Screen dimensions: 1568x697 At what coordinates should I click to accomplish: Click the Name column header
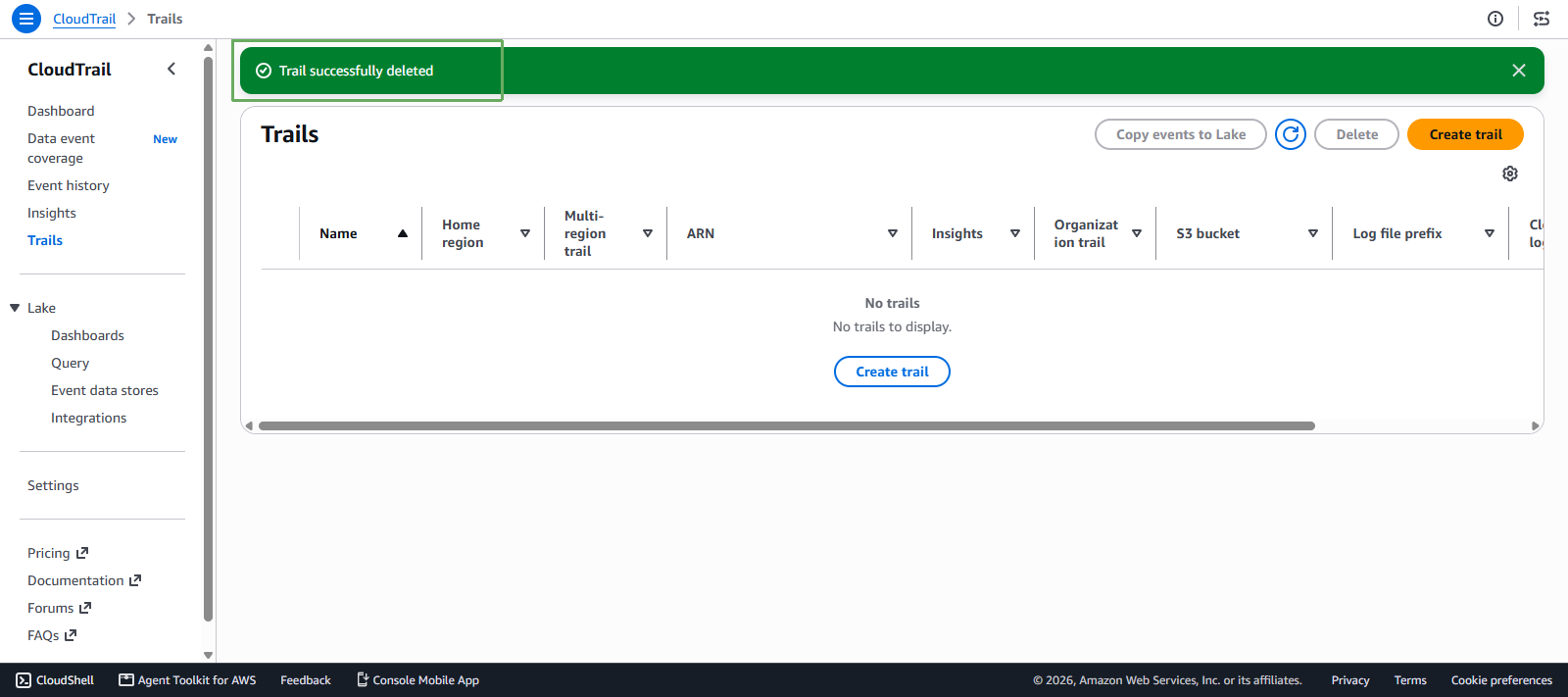[x=338, y=233]
